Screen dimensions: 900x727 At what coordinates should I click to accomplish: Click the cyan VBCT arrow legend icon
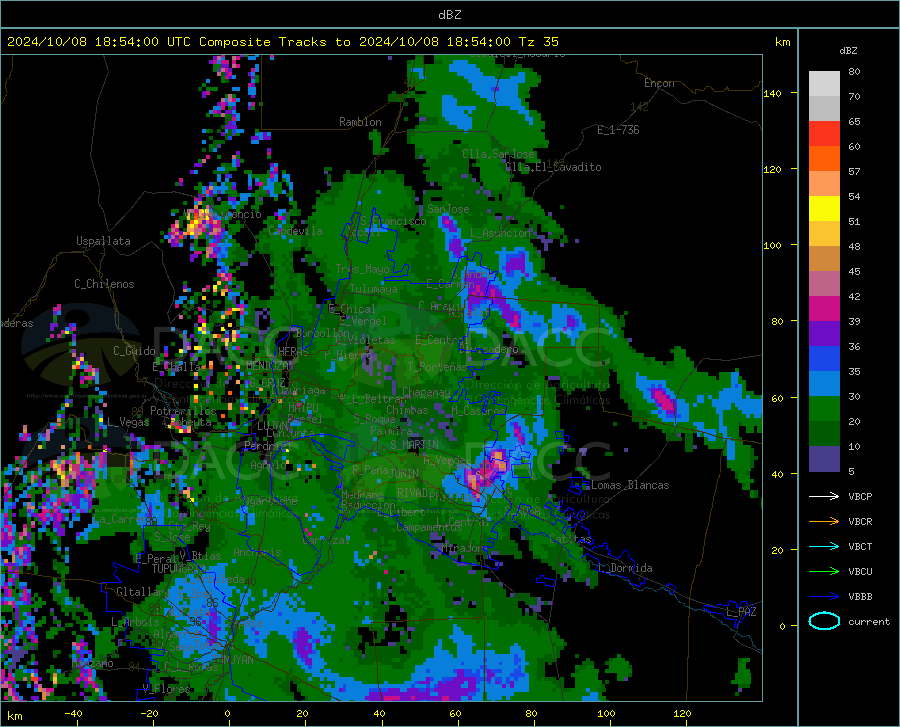click(824, 546)
